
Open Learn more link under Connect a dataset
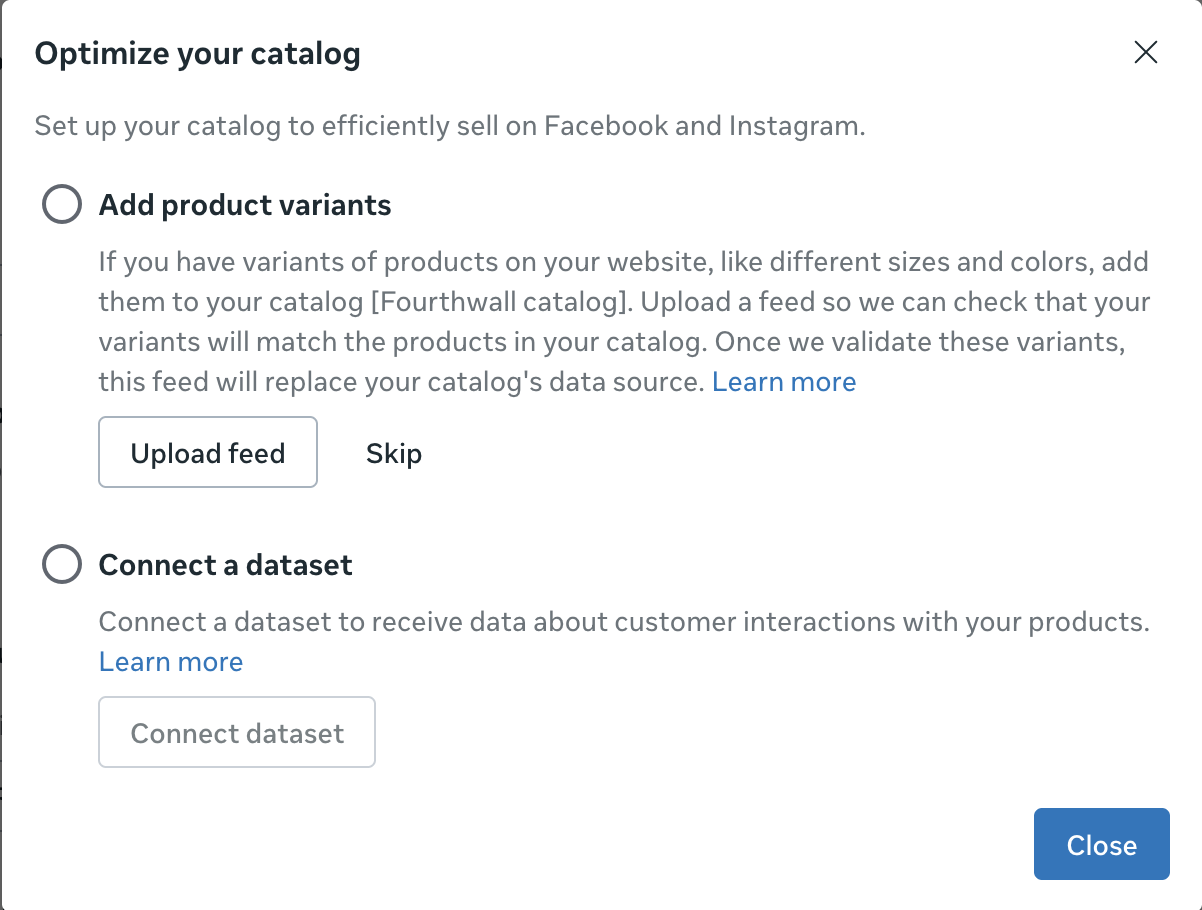pos(171,662)
